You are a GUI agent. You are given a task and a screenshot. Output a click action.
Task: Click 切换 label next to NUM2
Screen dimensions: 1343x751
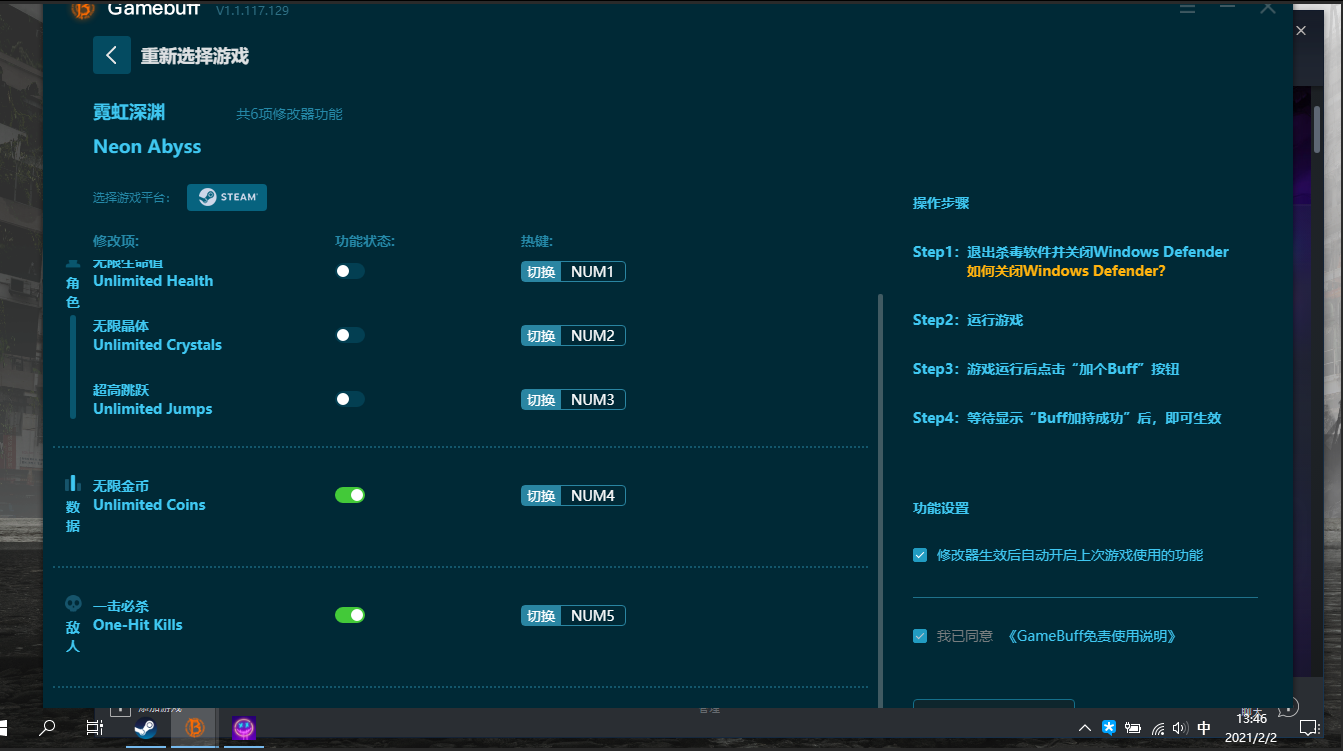point(541,336)
